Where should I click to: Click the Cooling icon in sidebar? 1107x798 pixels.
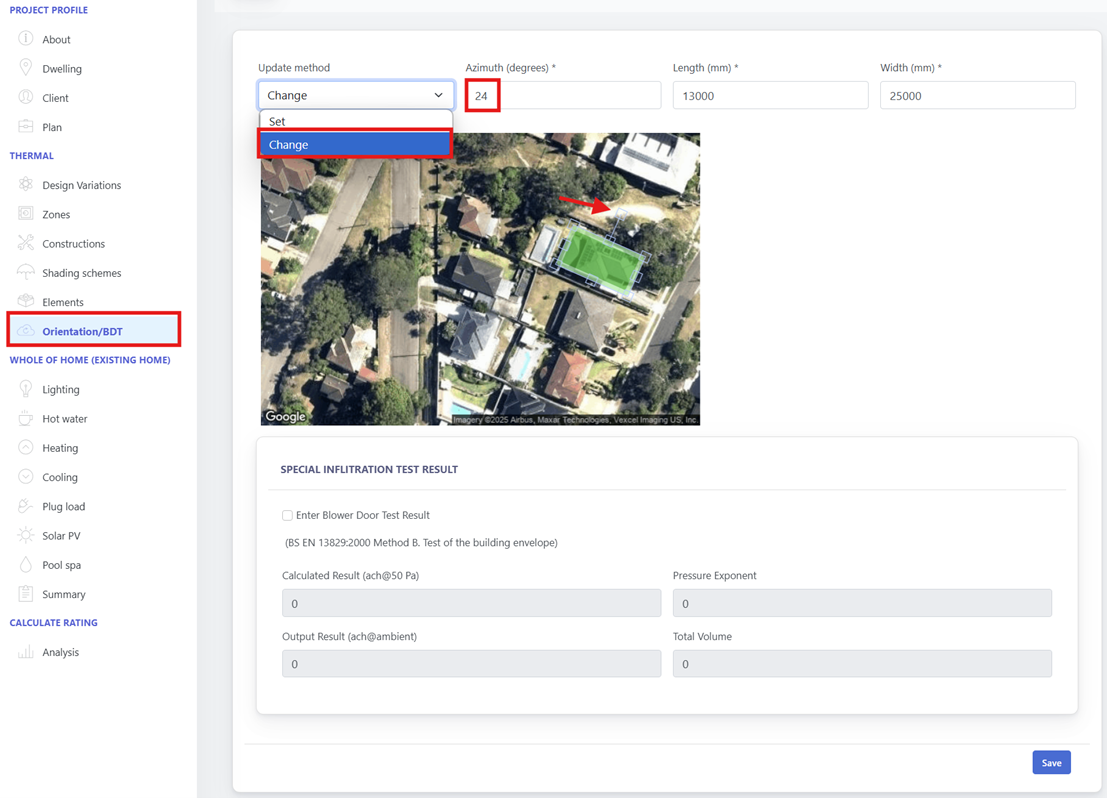click(x=25, y=477)
